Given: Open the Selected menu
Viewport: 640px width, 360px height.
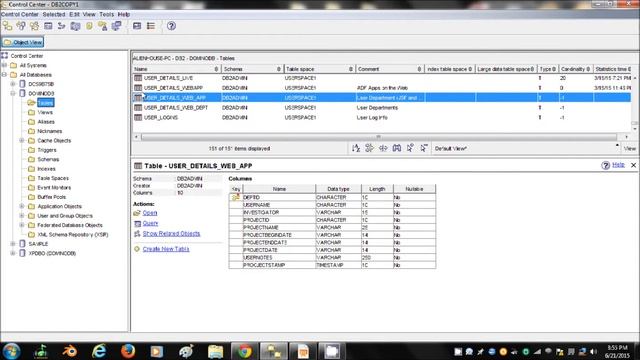Looking at the screenshot, I should pos(54,14).
